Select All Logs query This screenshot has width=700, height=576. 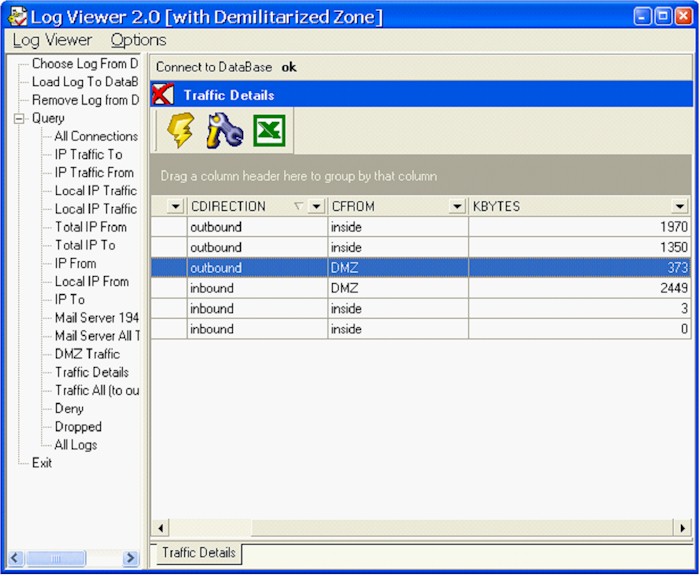pos(76,445)
